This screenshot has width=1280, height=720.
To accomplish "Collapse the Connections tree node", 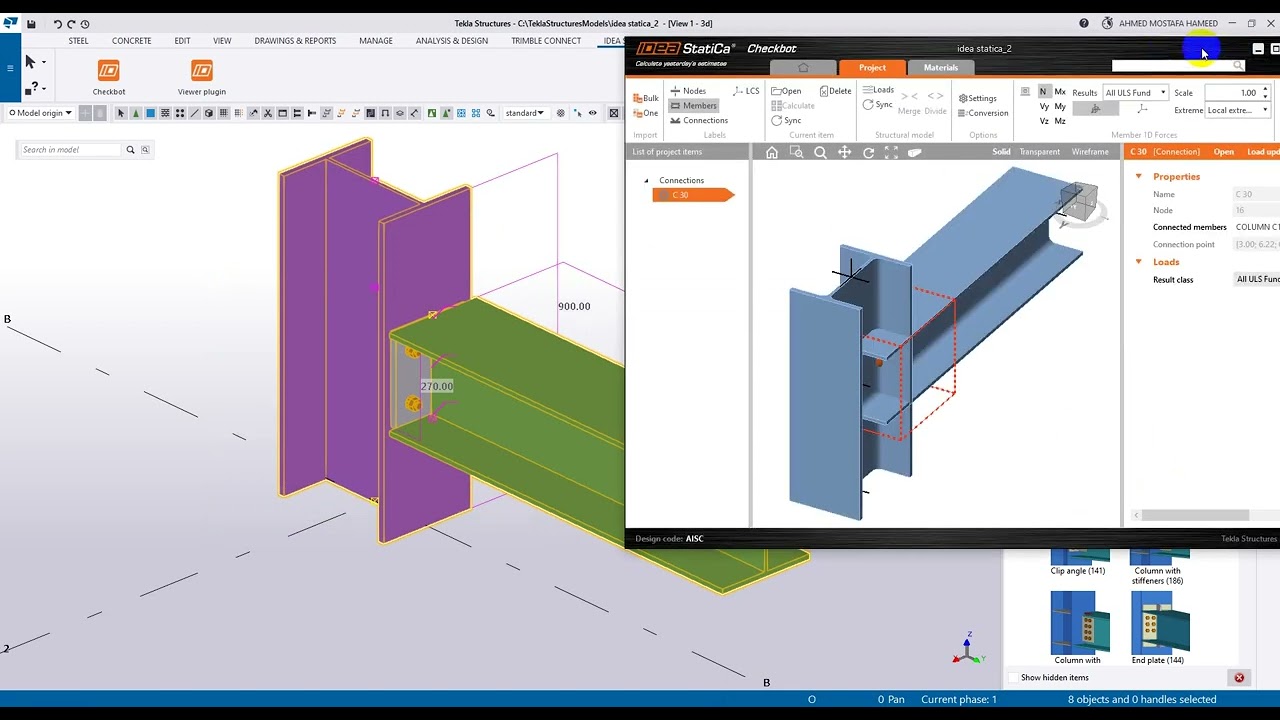I will (646, 181).
